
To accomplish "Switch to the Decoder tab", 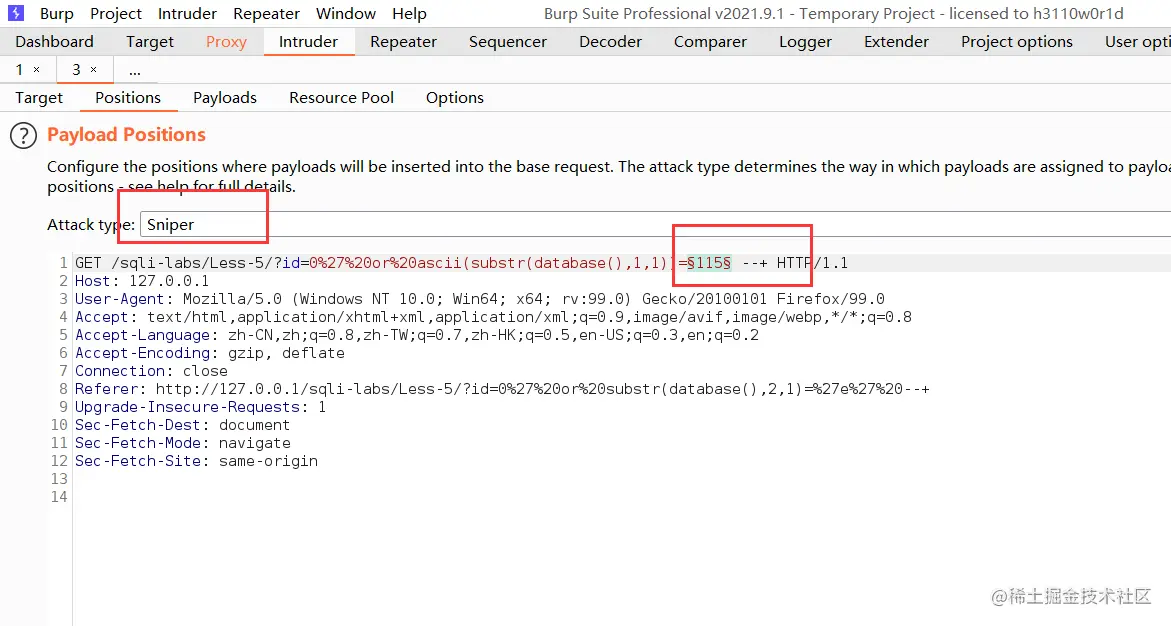I will tap(610, 42).
